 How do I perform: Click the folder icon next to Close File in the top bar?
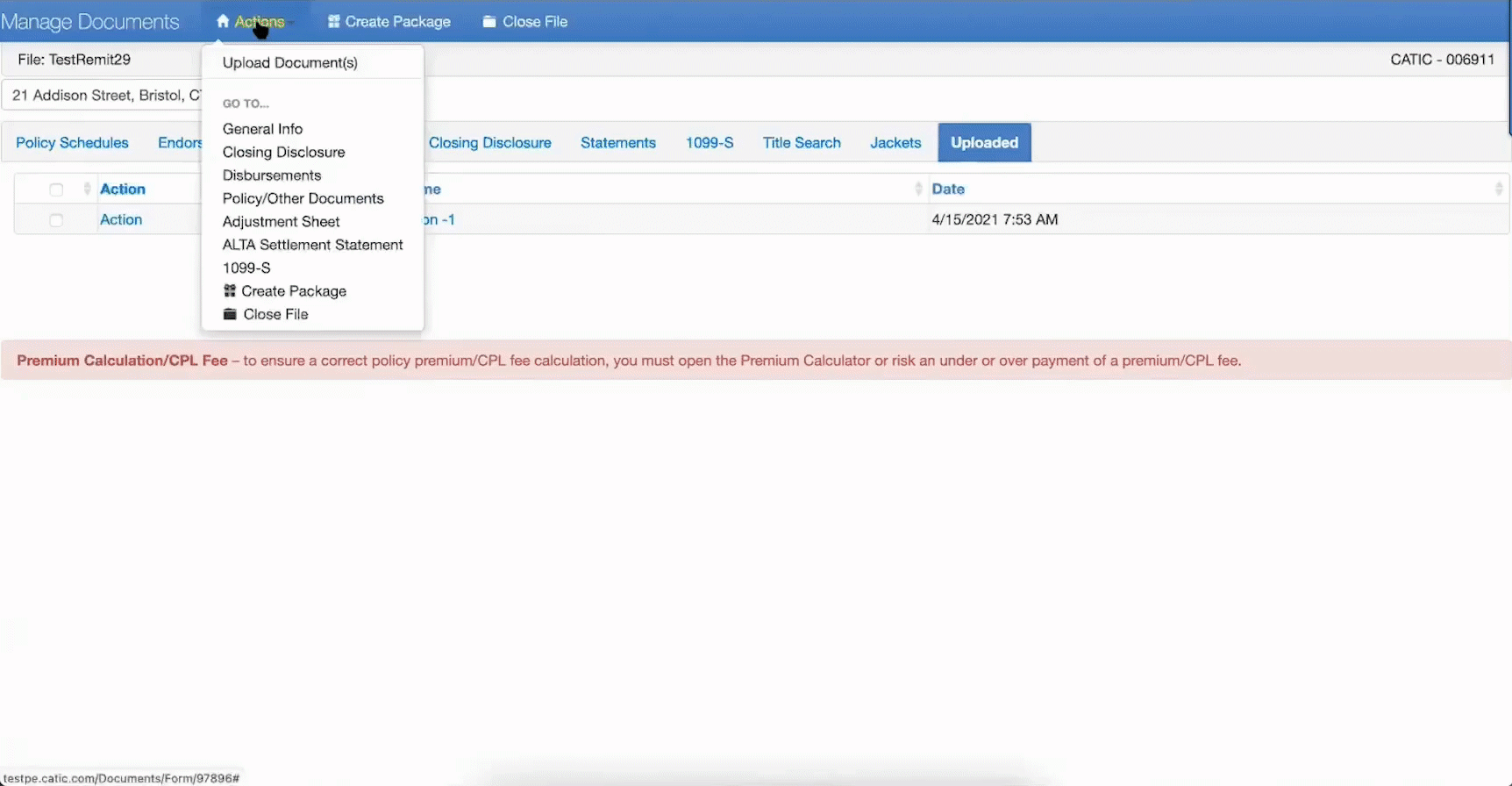489,21
